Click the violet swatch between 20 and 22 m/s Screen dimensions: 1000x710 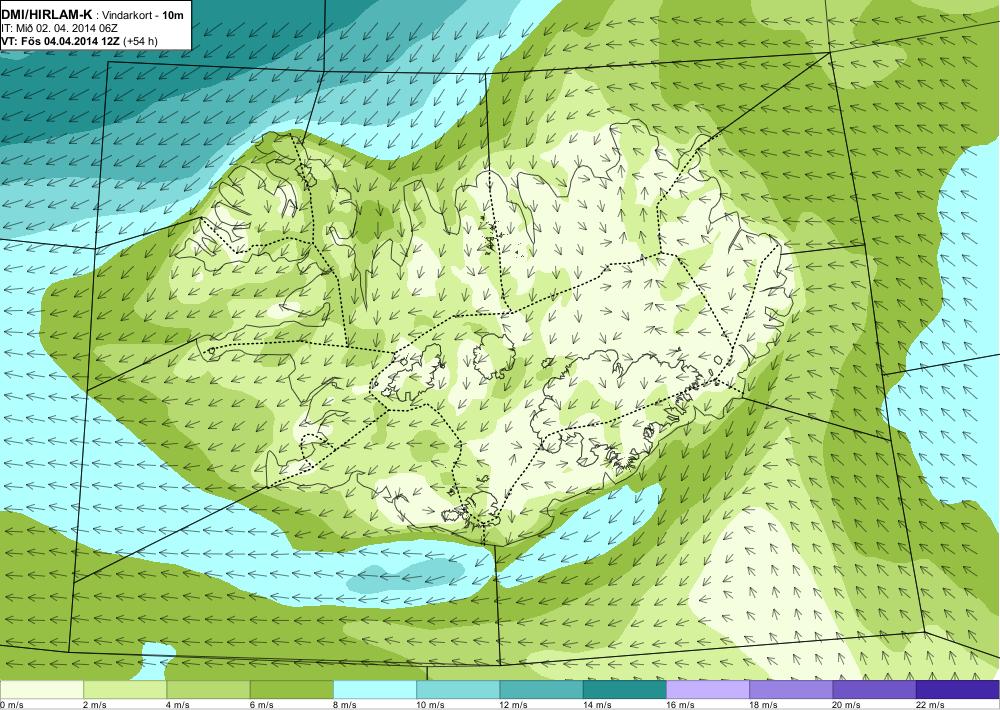click(x=874, y=690)
